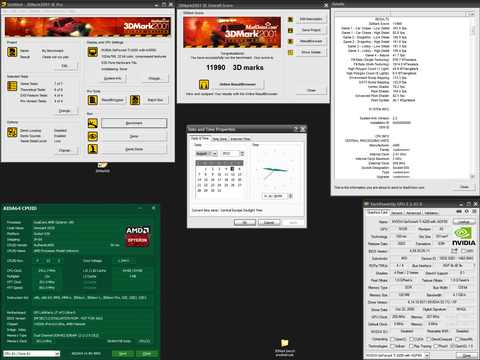Open the 3DMark desktop shortcut icon
The width and height of the screenshot is (480, 360).
click(102, 167)
